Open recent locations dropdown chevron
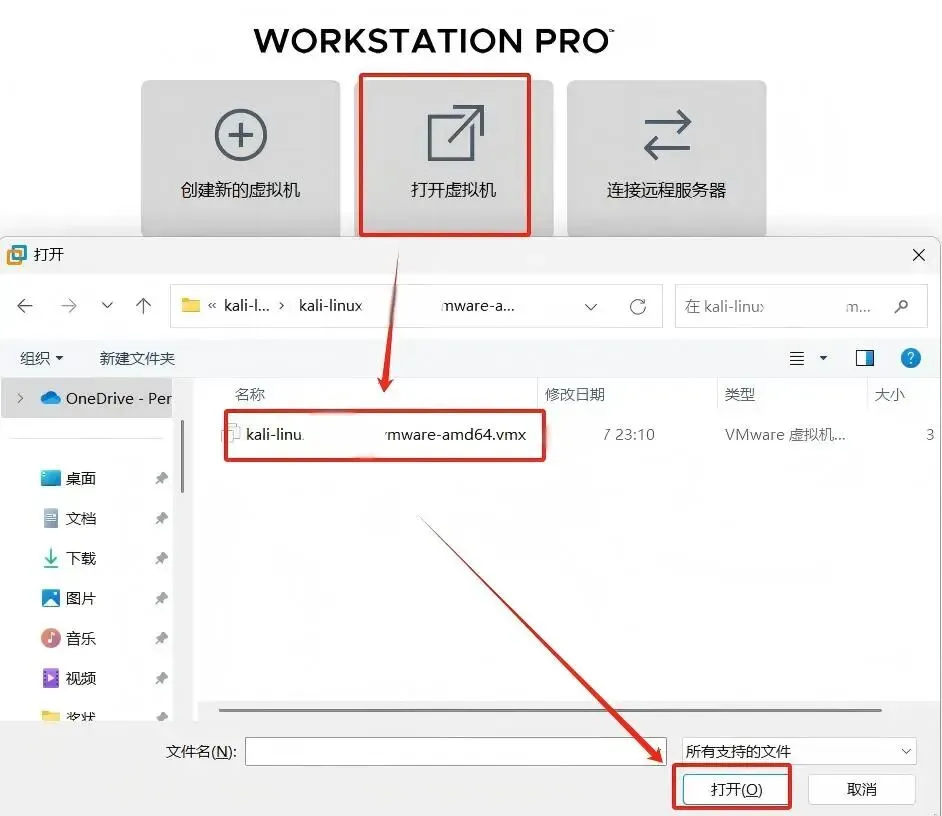This screenshot has width=942, height=816. (x=107, y=305)
